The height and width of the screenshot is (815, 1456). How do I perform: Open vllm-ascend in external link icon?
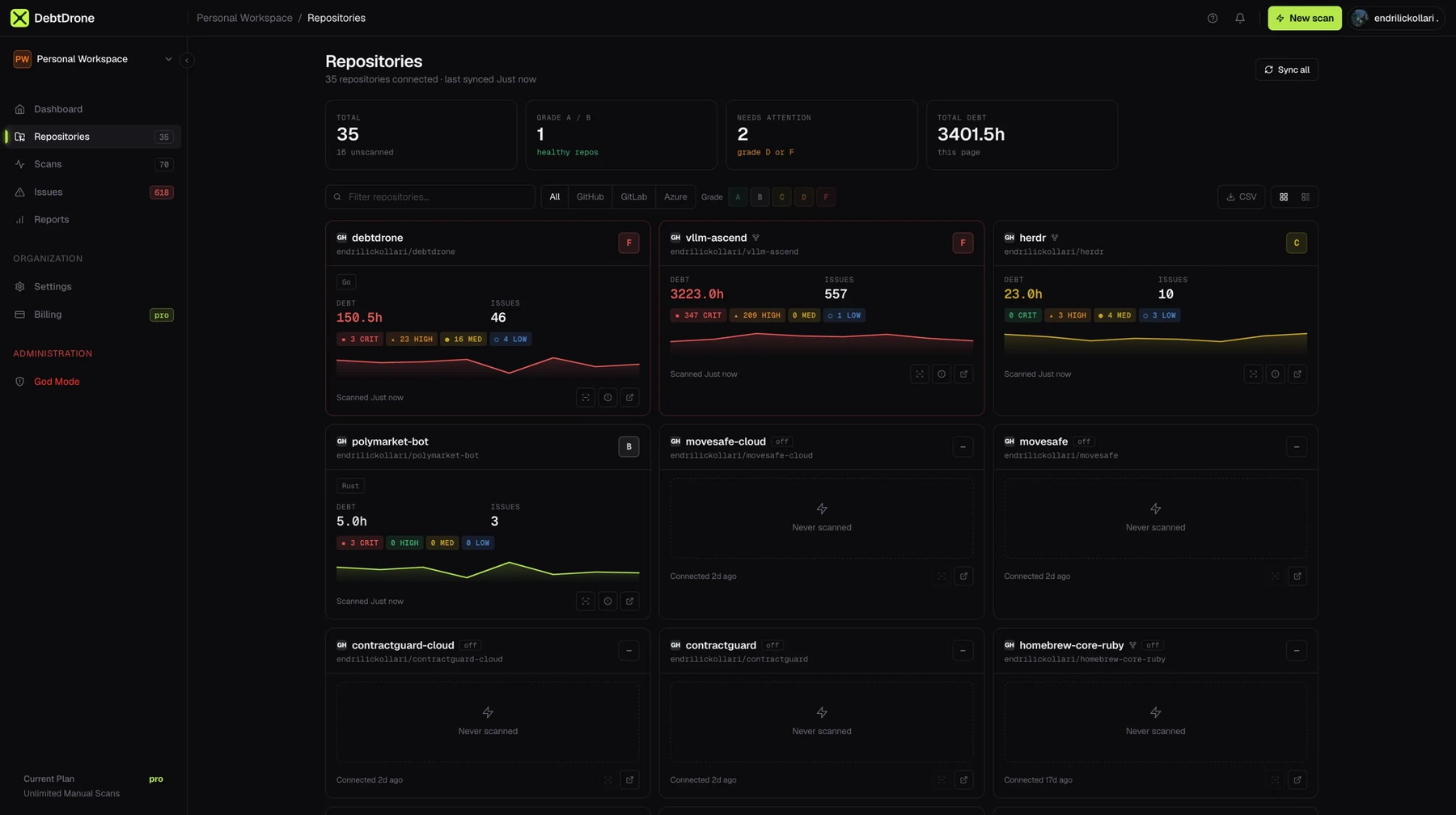pos(963,374)
